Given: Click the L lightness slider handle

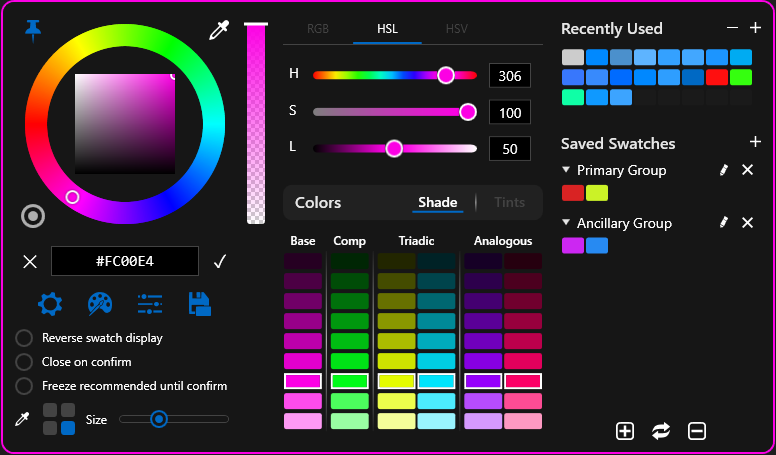Looking at the screenshot, I should [394, 149].
